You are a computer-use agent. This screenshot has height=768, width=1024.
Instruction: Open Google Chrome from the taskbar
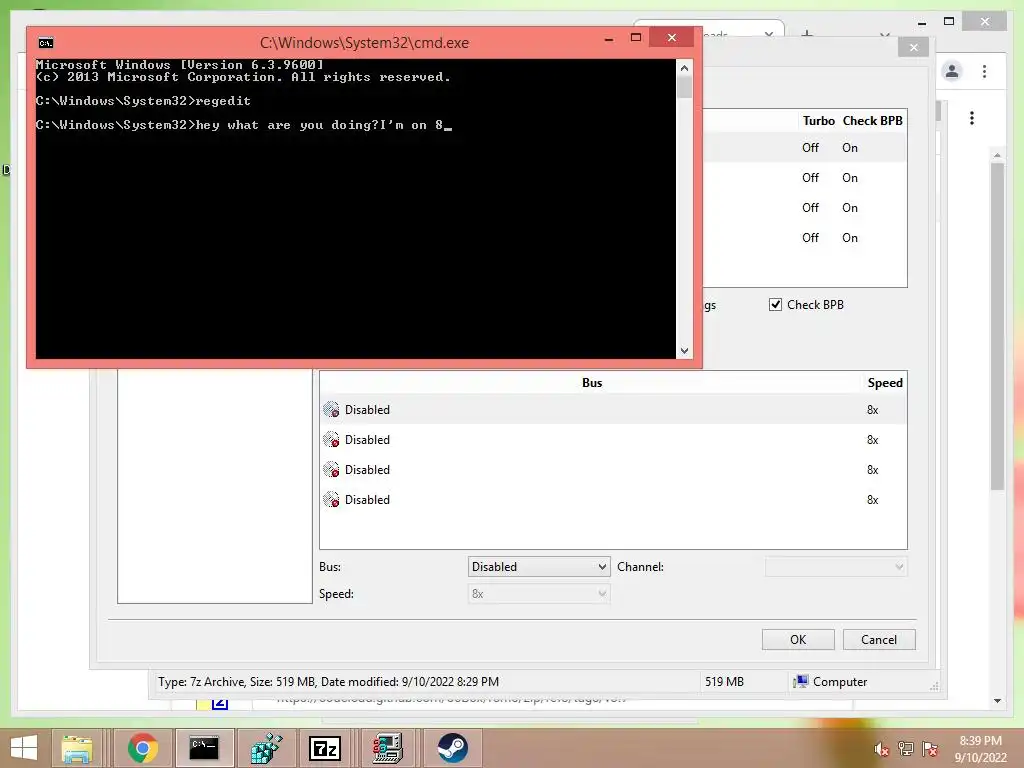(x=142, y=748)
